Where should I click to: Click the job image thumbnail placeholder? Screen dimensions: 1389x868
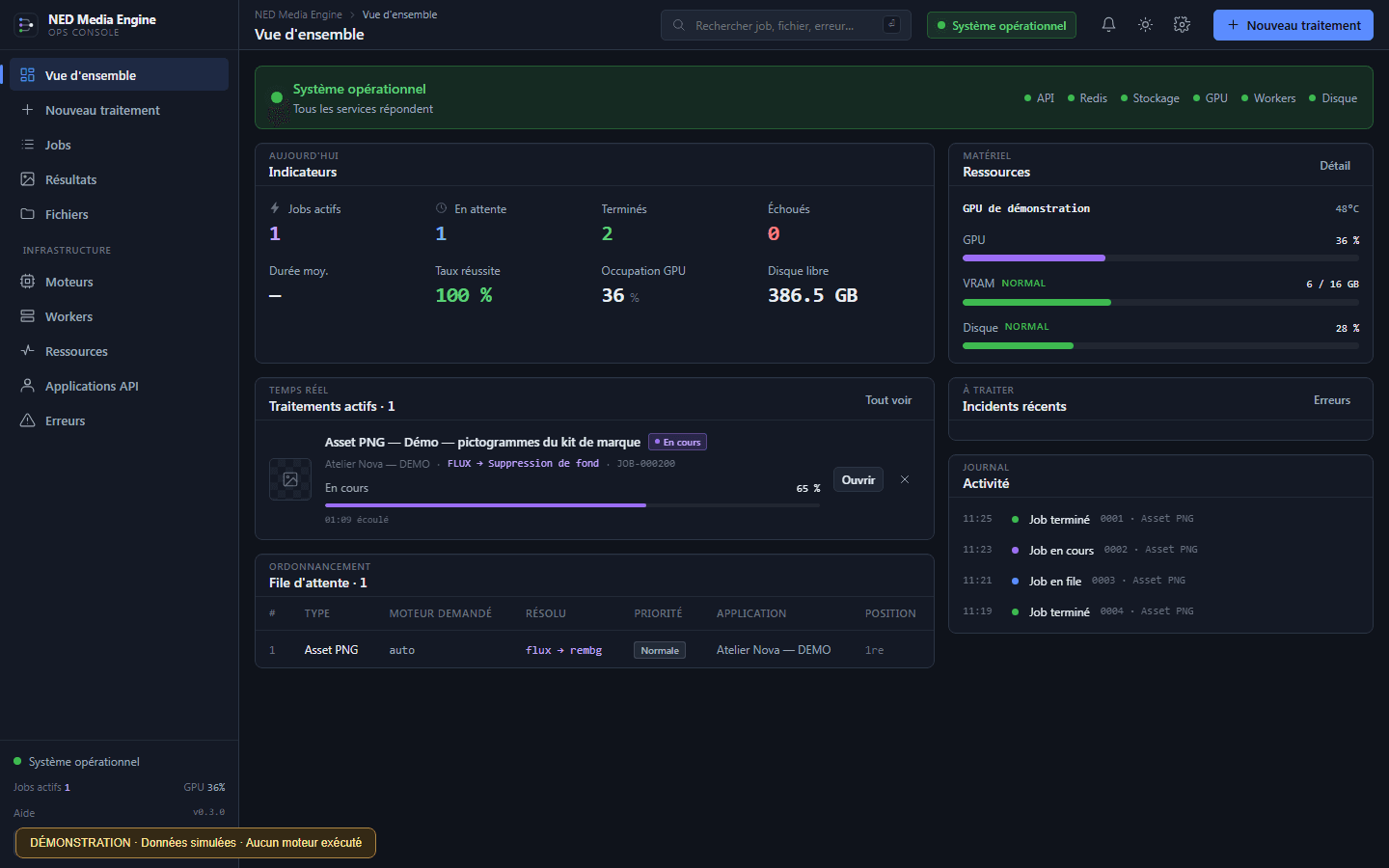(290, 479)
